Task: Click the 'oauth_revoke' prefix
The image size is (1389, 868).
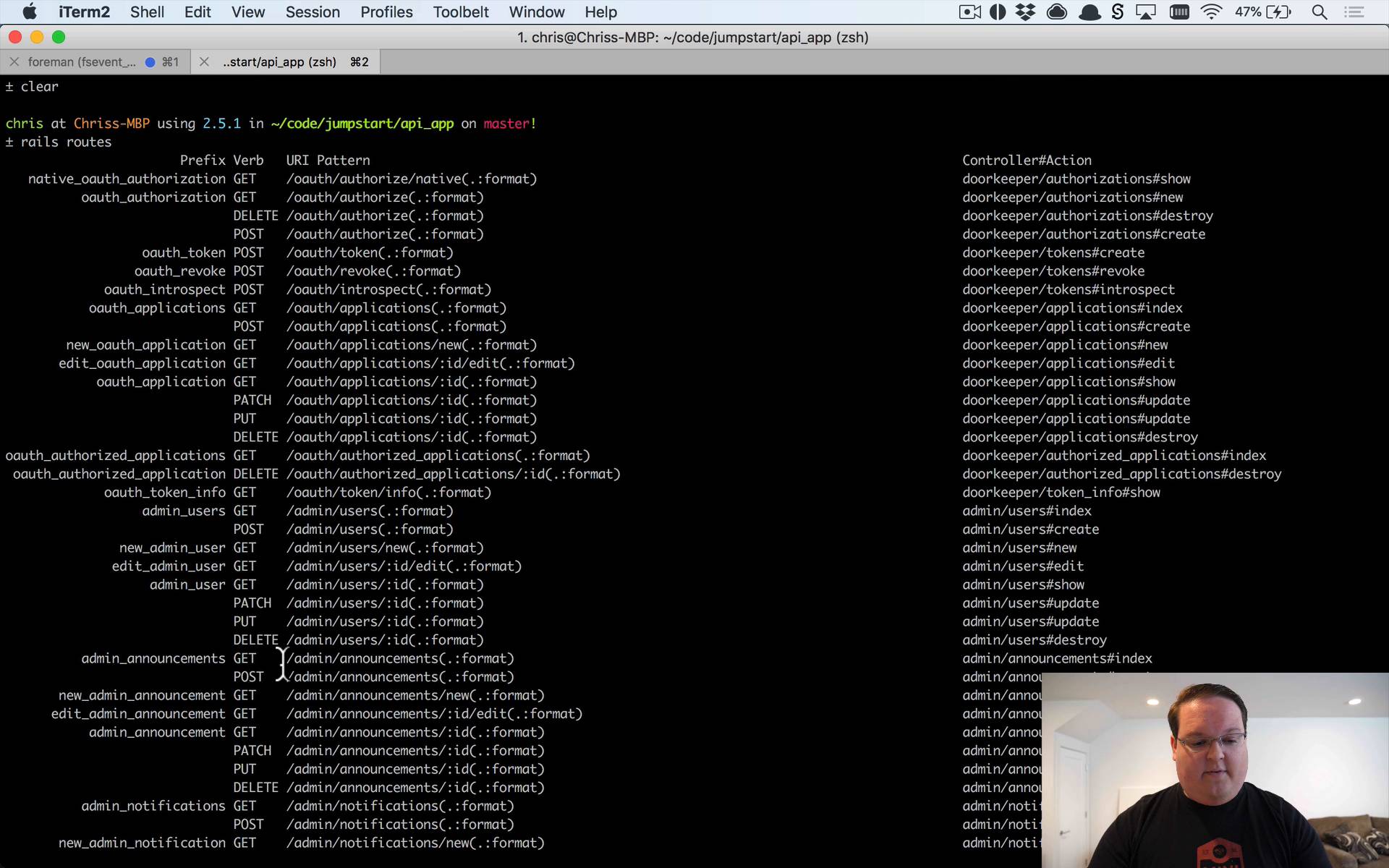Action: [x=180, y=271]
